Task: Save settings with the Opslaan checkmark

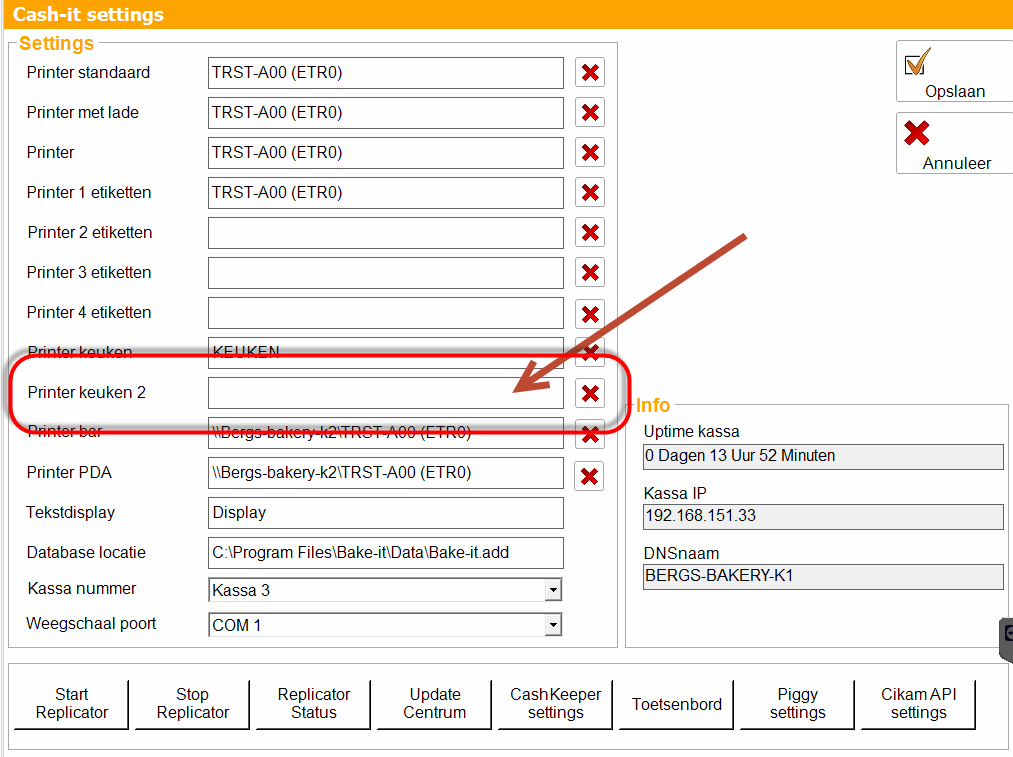Action: tap(954, 71)
